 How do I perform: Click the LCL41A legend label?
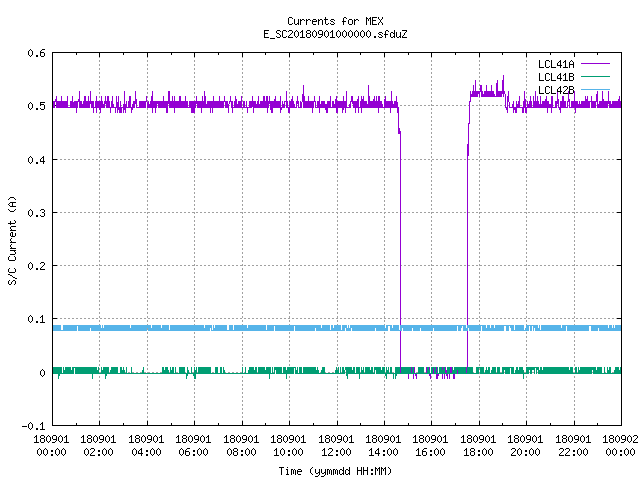click(x=556, y=64)
